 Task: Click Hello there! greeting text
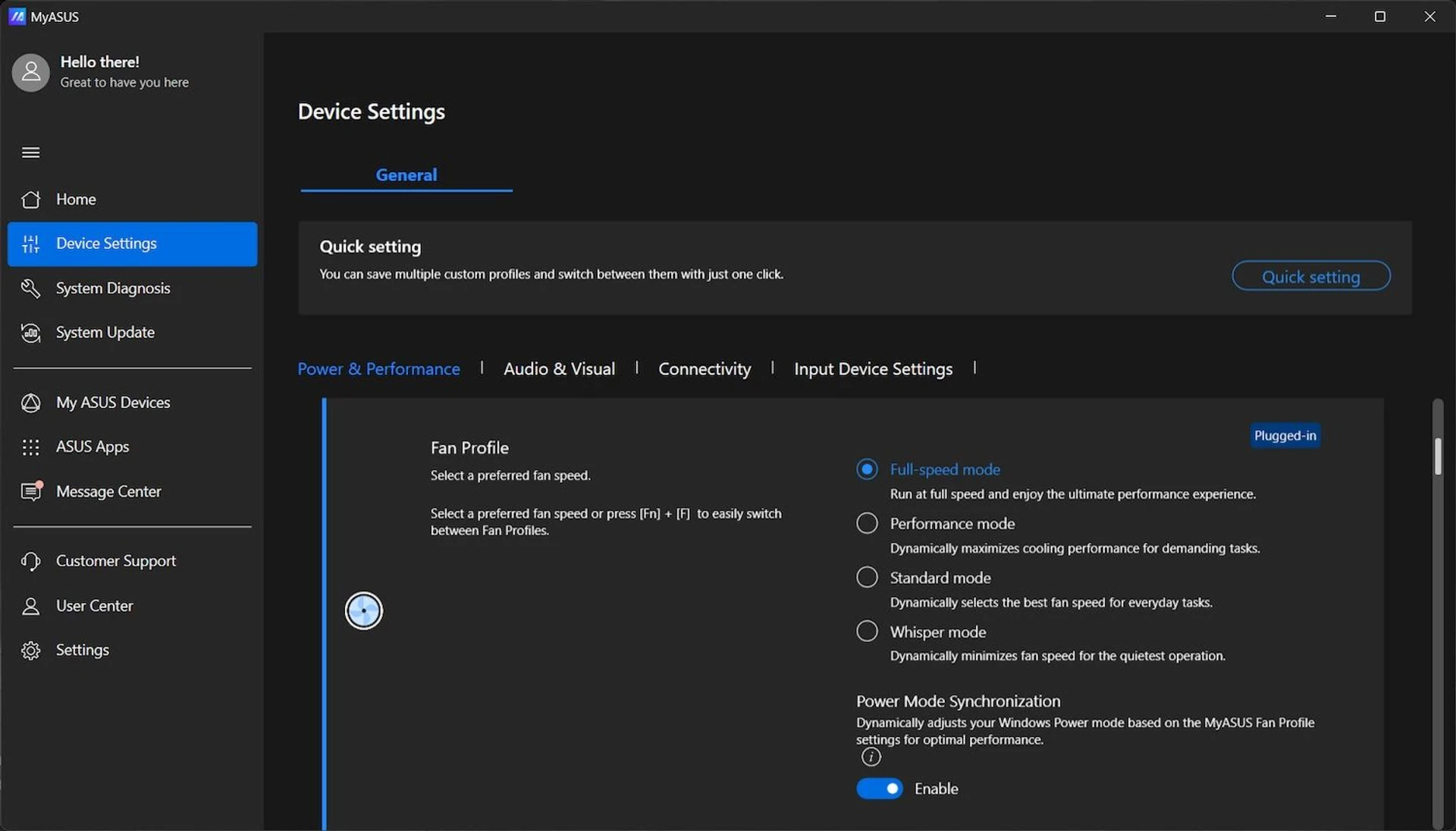tap(99, 62)
